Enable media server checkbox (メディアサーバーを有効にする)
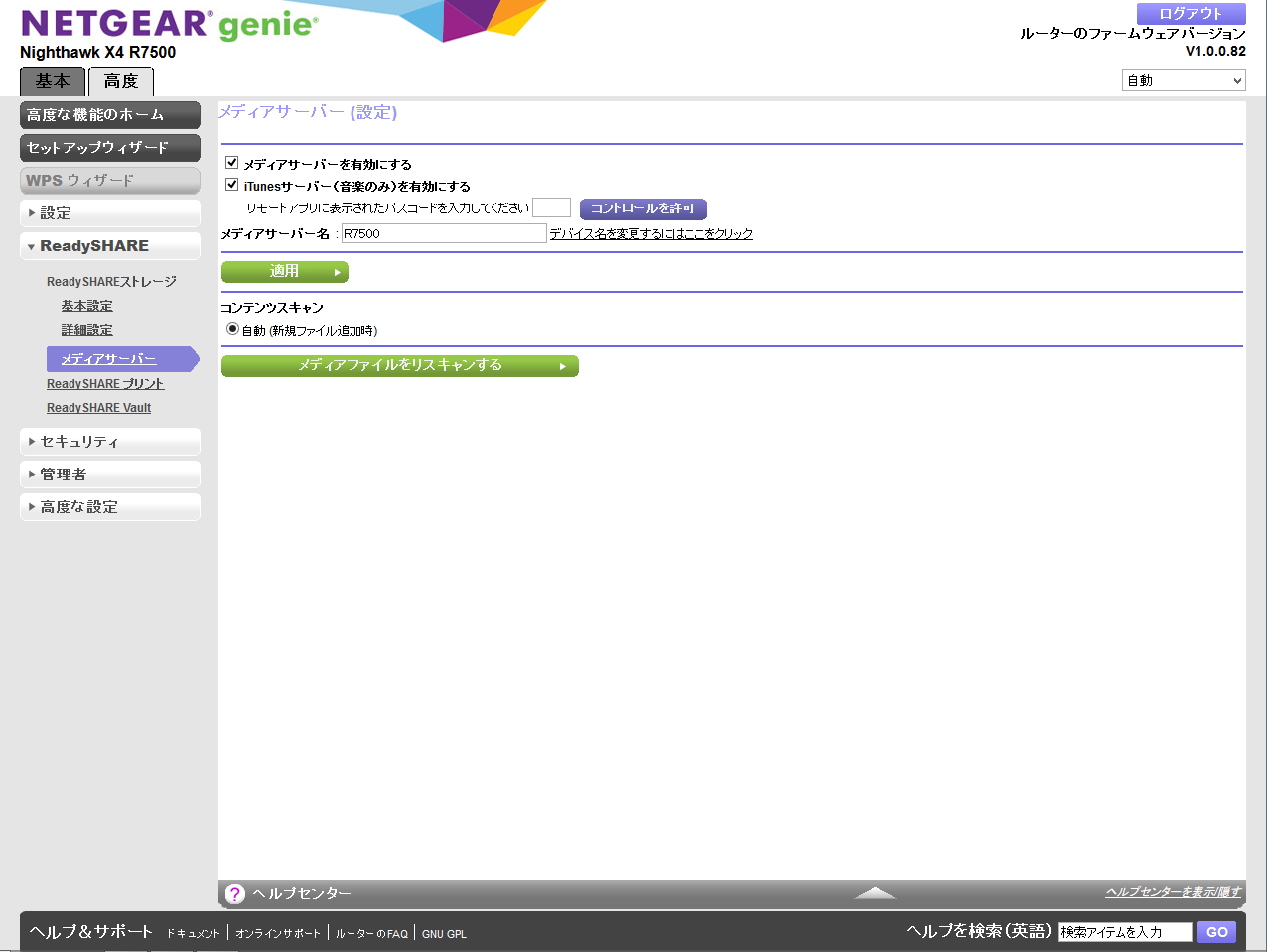Image resolution: width=1267 pixels, height=952 pixels. (x=232, y=163)
